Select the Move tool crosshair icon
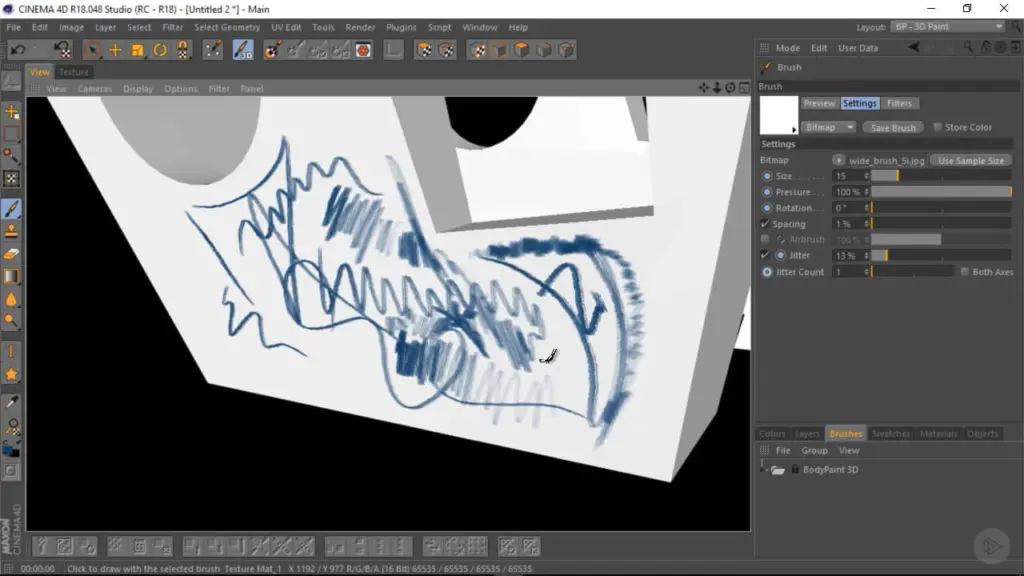The width and height of the screenshot is (1024, 576). click(x=115, y=50)
